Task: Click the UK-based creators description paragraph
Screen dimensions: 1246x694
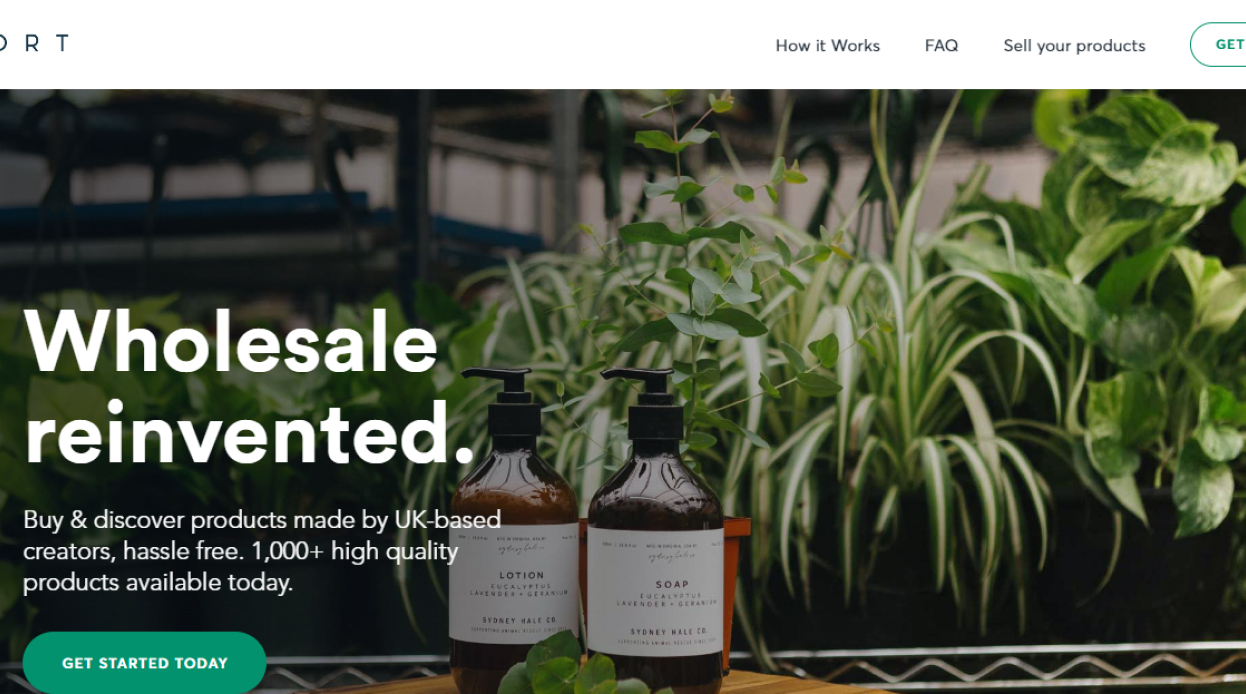Action: [262, 551]
